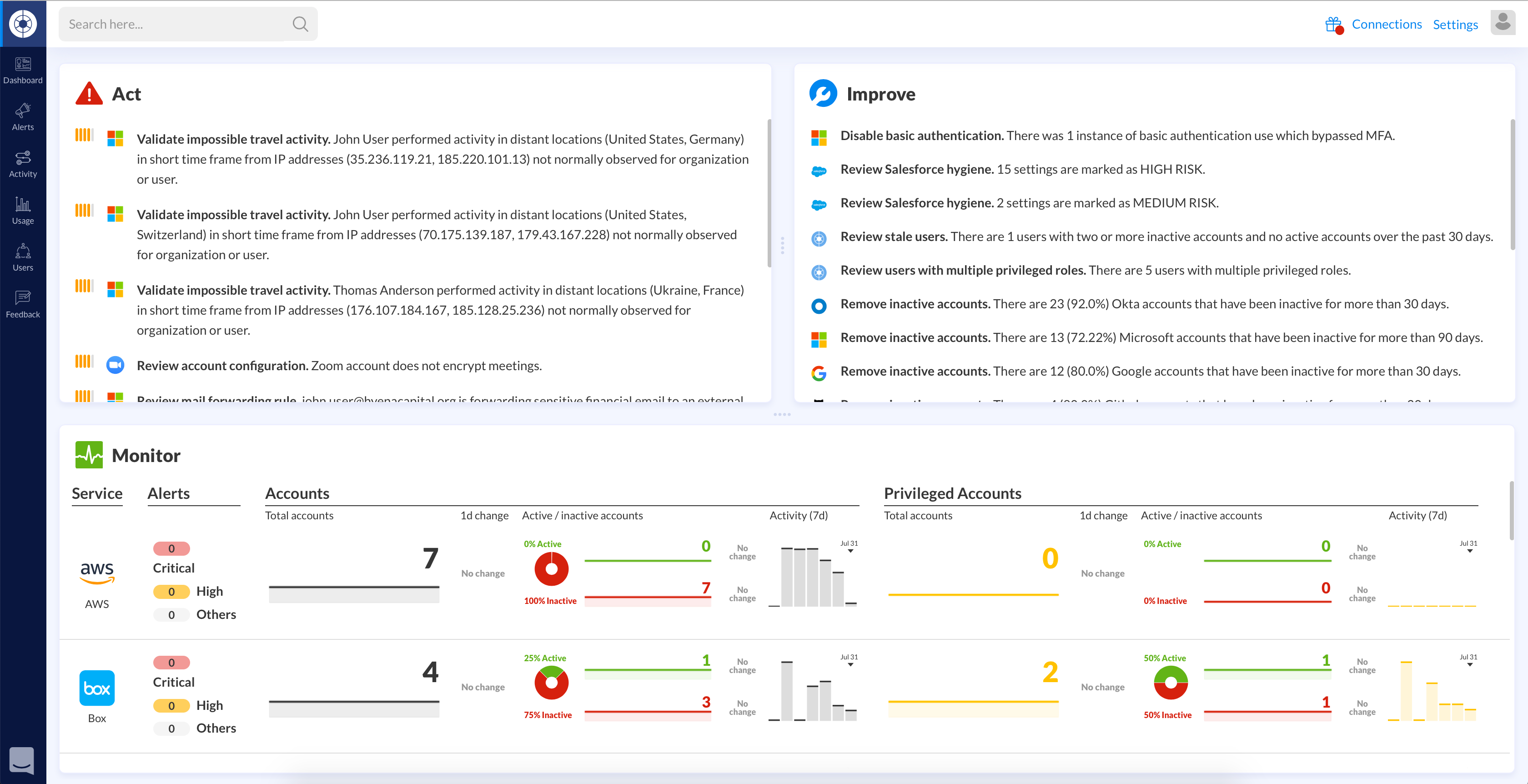Image resolution: width=1528 pixels, height=784 pixels.
Task: Click the gift notifications icon
Action: pos(1333,24)
